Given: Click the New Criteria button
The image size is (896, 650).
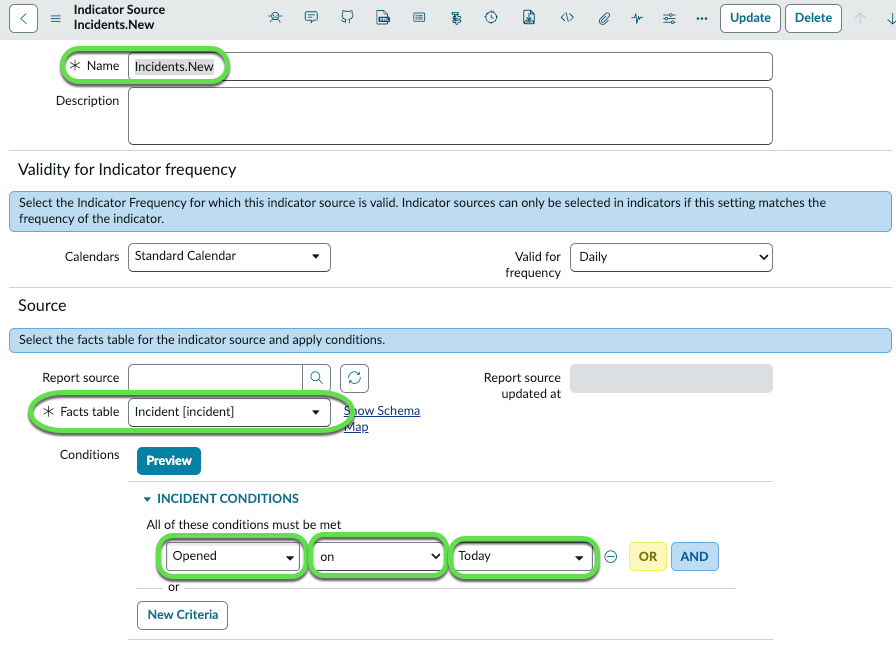Looking at the screenshot, I should point(182,615).
